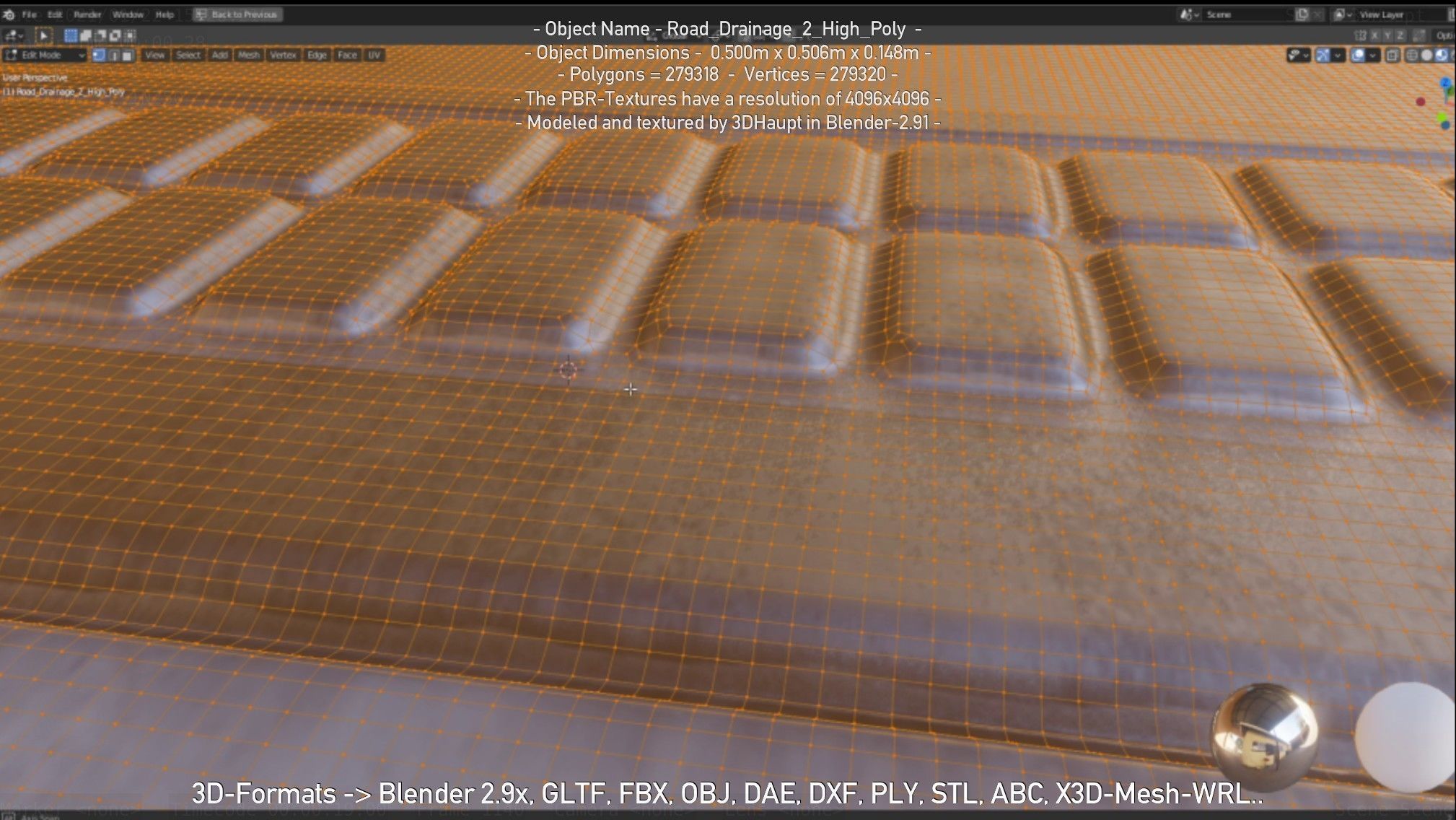Viewport: 1456px width, 820px height.
Task: Click the Scene name field
Action: click(1247, 14)
